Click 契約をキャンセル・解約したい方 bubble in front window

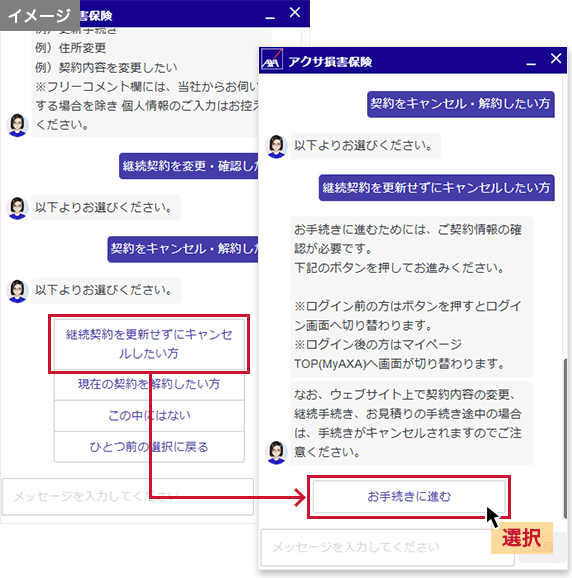point(461,104)
